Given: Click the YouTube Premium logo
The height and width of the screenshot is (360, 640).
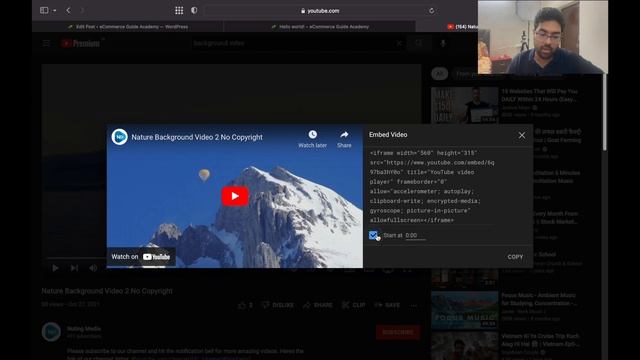Looking at the screenshot, I should [x=81, y=43].
